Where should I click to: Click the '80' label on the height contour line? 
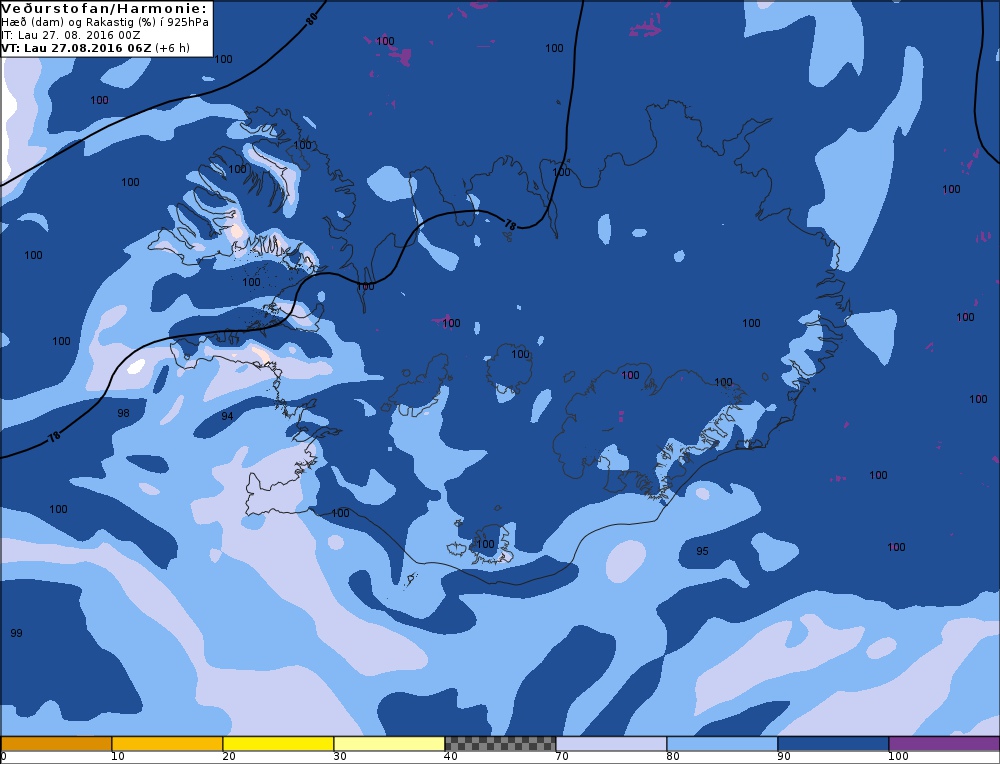pyautogui.click(x=311, y=19)
